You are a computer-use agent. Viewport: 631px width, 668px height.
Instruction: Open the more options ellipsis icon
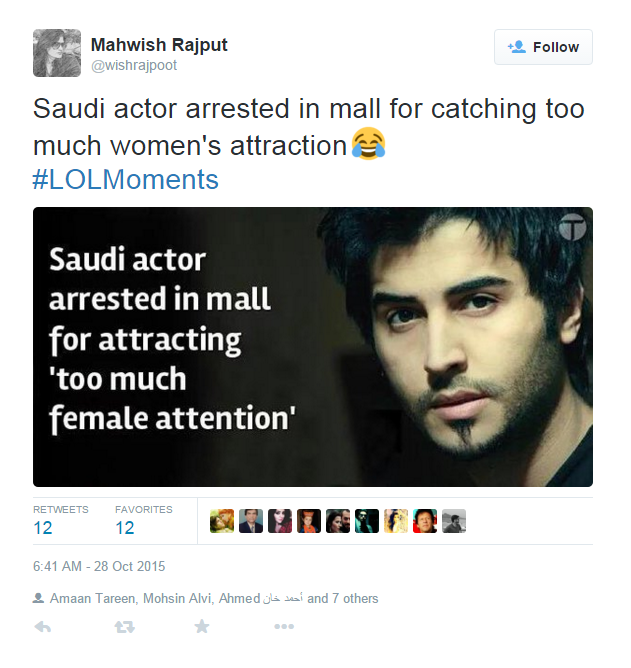284,627
